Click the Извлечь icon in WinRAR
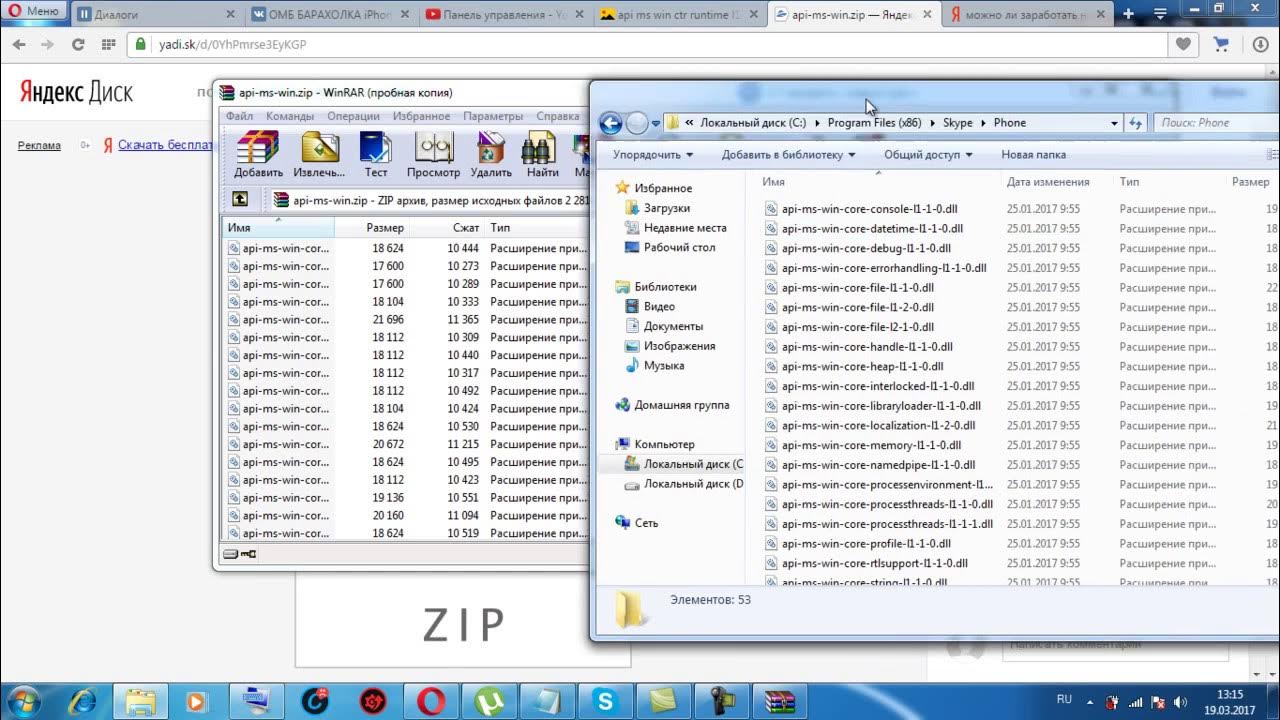This screenshot has width=1280, height=720. click(320, 154)
